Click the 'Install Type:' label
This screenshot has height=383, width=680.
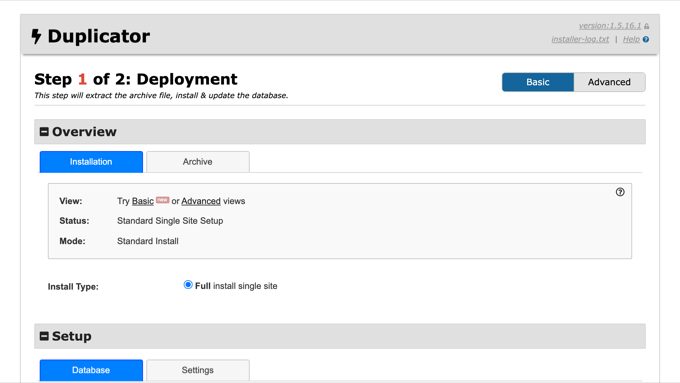coord(73,287)
